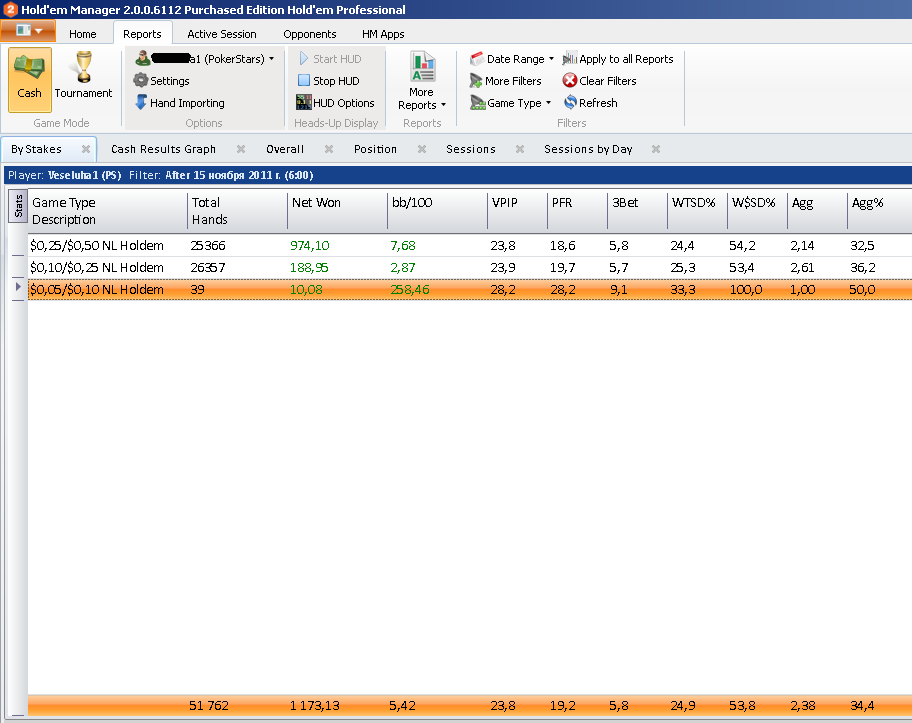Click the 25366 total hands cell

pyautogui.click(x=208, y=245)
